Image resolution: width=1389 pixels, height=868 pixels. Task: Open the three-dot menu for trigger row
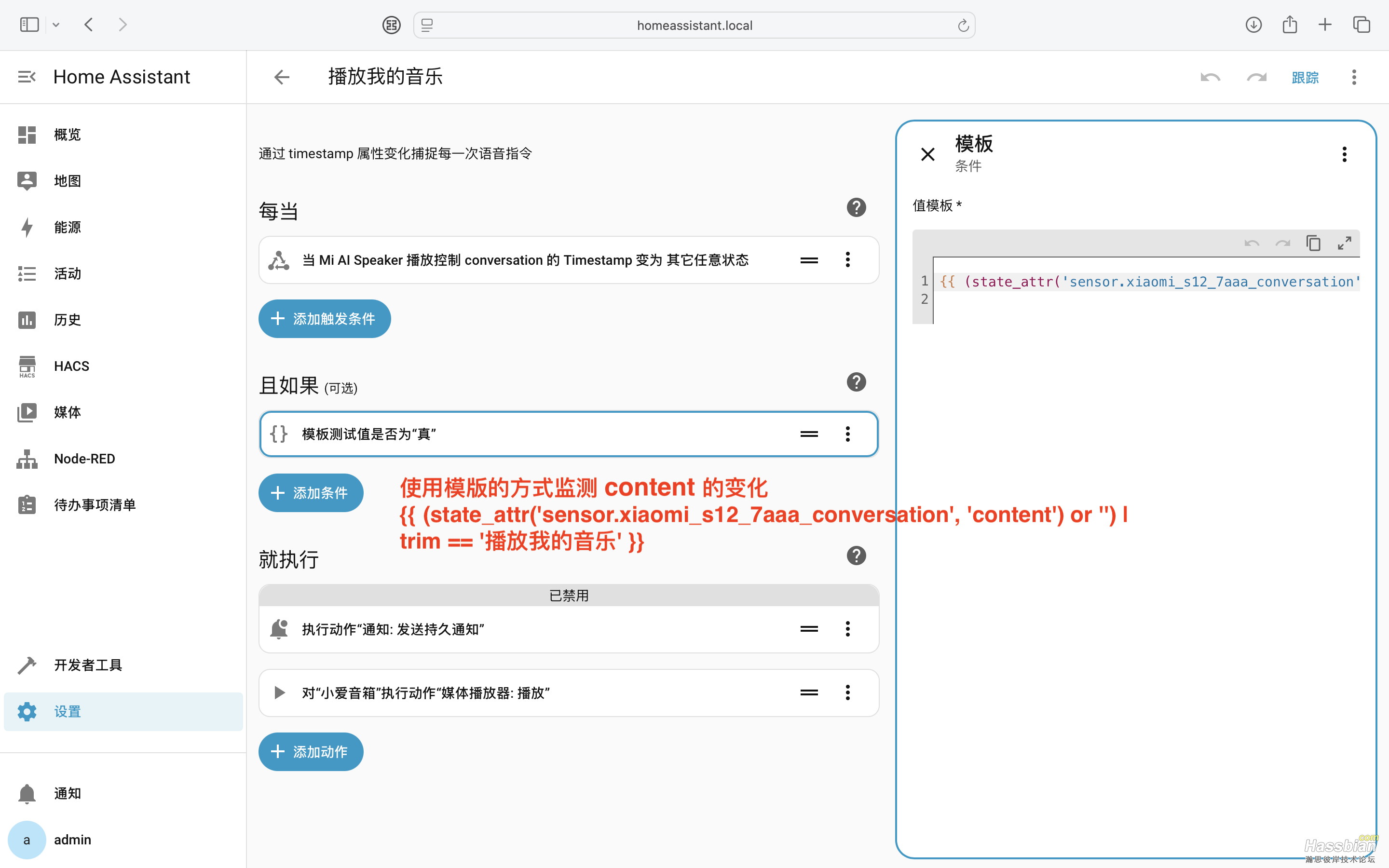(847, 260)
